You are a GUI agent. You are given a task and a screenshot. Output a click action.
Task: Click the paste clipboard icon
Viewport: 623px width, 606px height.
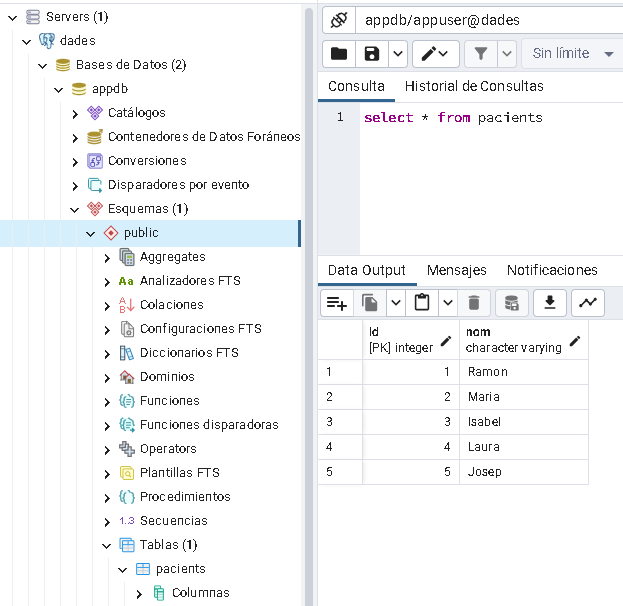coord(422,302)
